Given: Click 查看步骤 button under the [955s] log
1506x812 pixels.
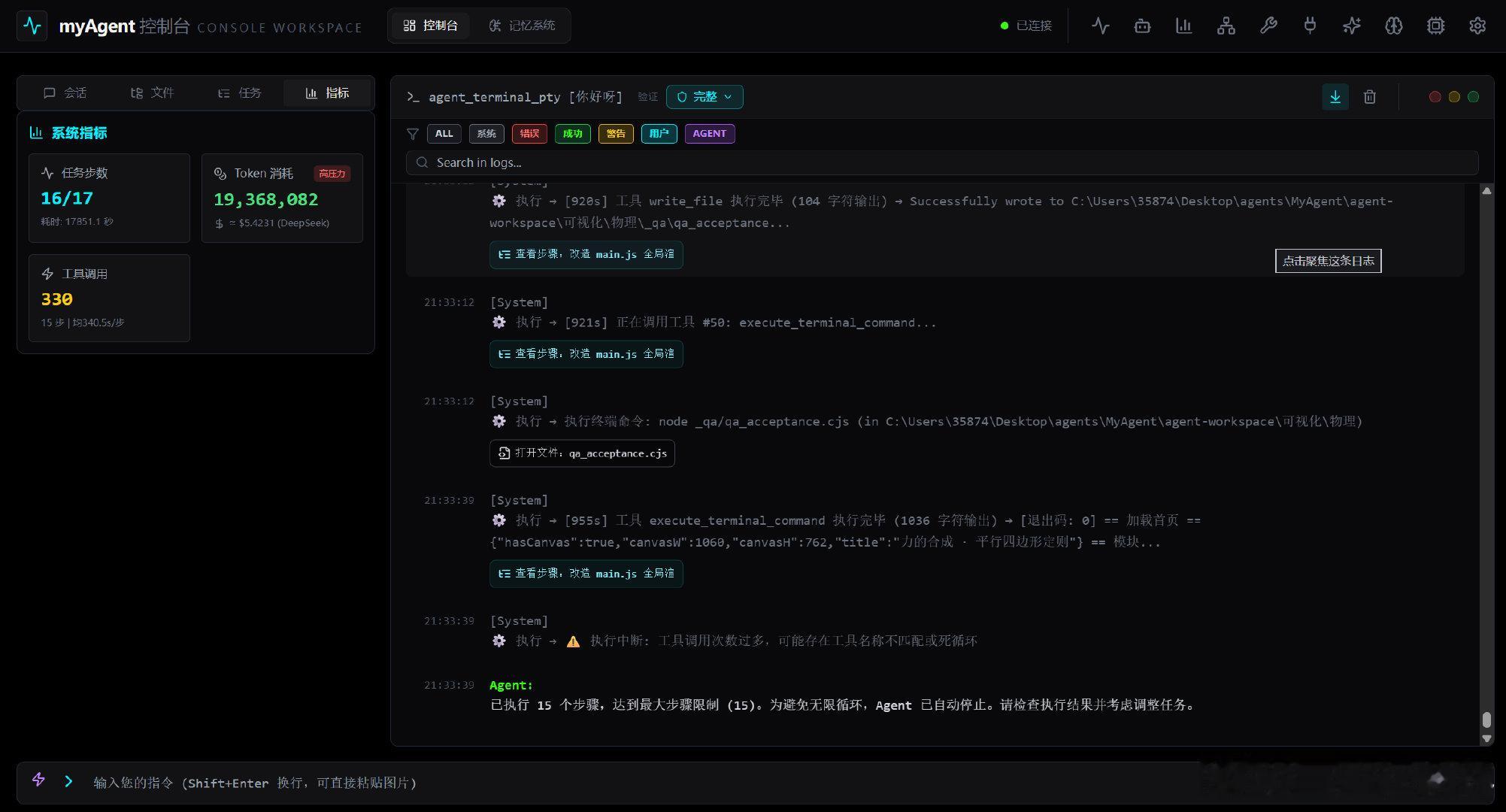Looking at the screenshot, I should [x=586, y=574].
